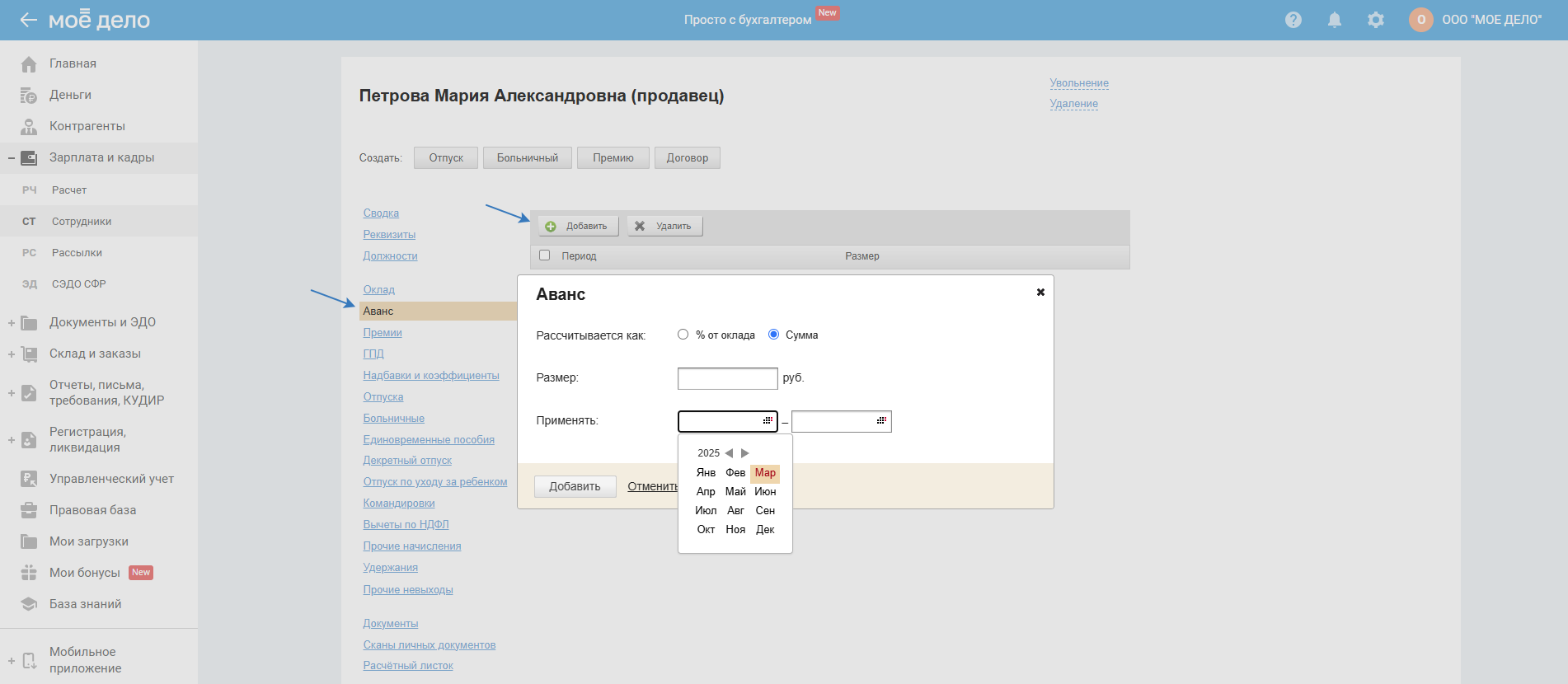This screenshot has height=684, width=1568.
Task: Open the Расчет submenu item
Action: point(69,190)
